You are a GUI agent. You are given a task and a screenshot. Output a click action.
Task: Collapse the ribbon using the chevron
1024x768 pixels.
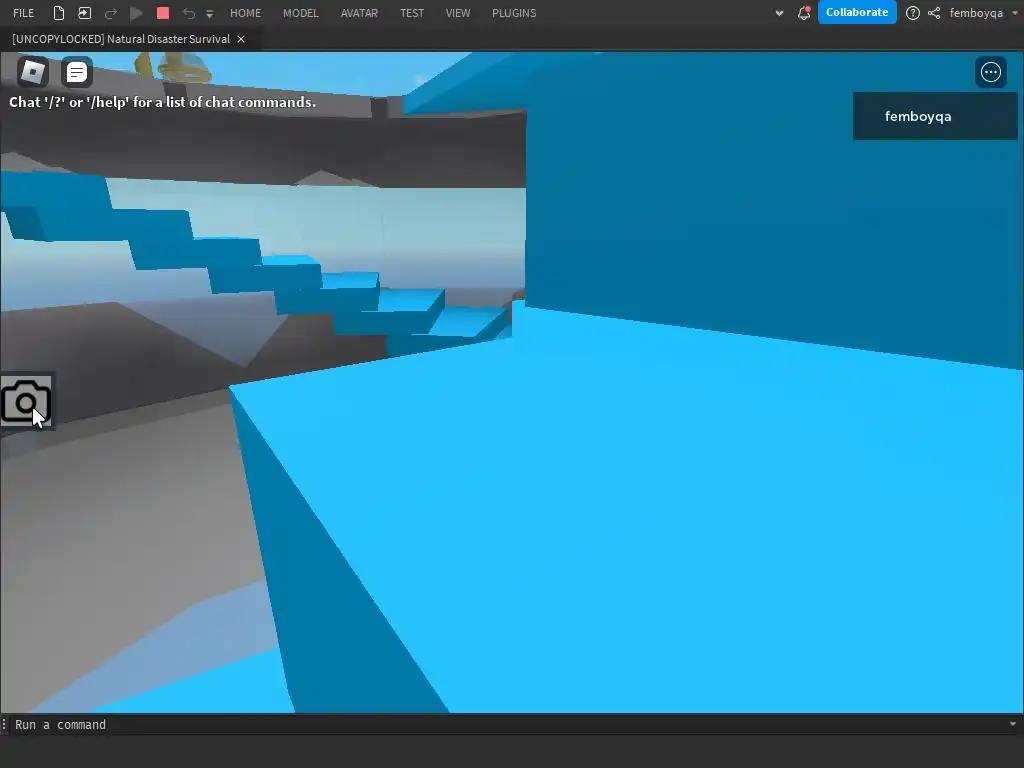click(x=779, y=13)
